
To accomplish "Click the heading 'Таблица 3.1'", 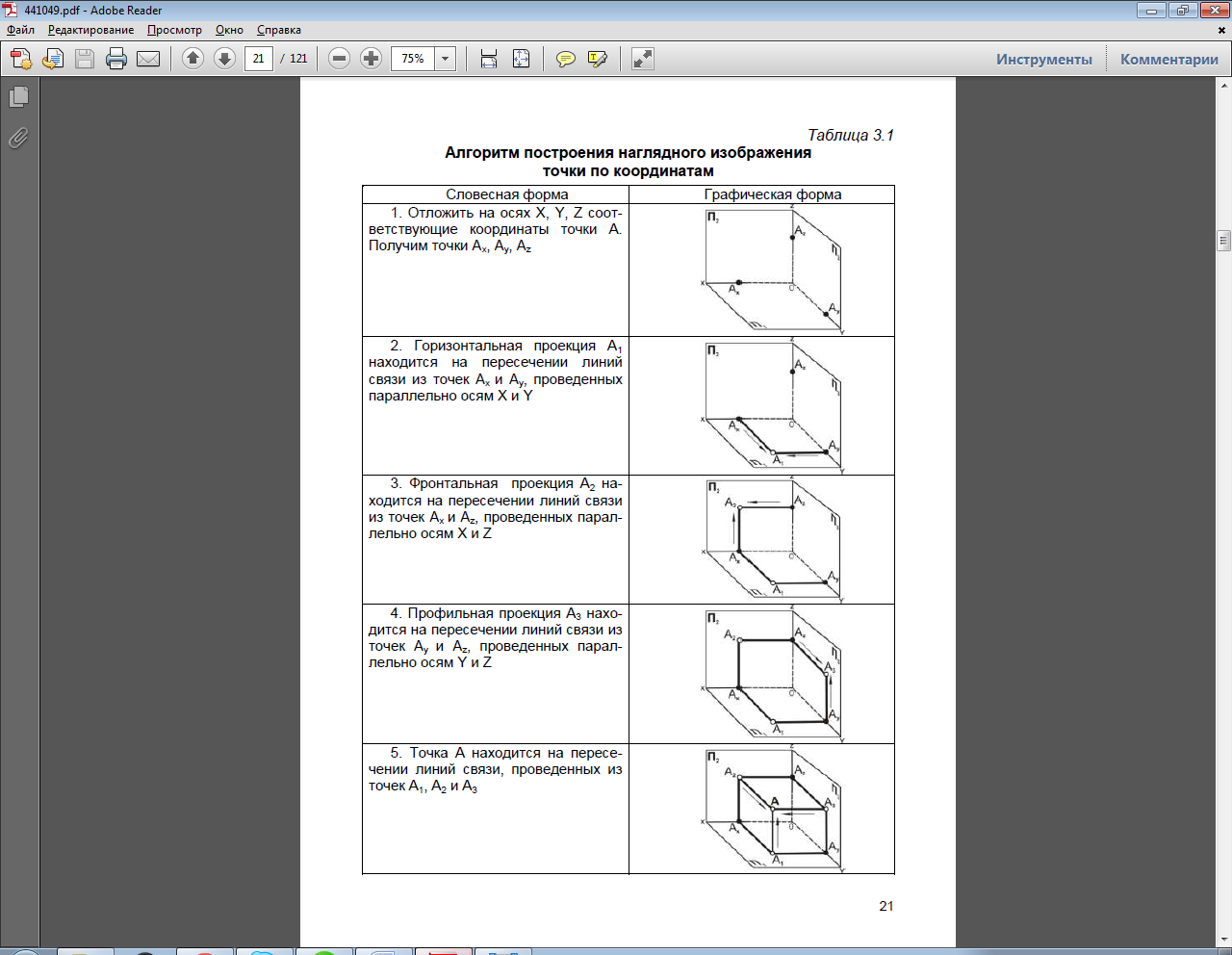I will (x=851, y=136).
